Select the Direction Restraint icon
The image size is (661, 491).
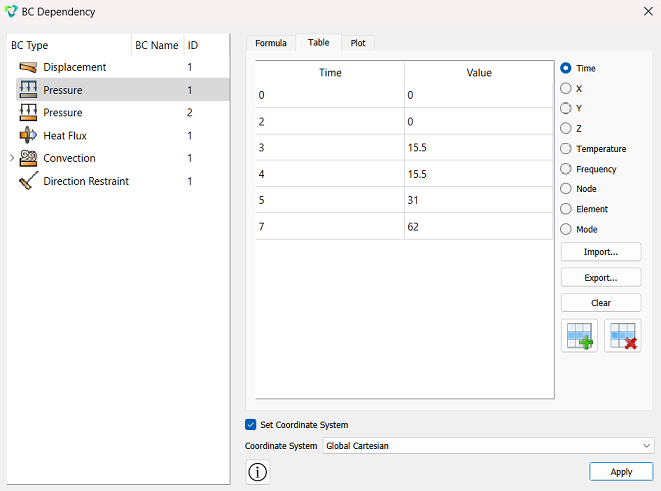(x=28, y=181)
